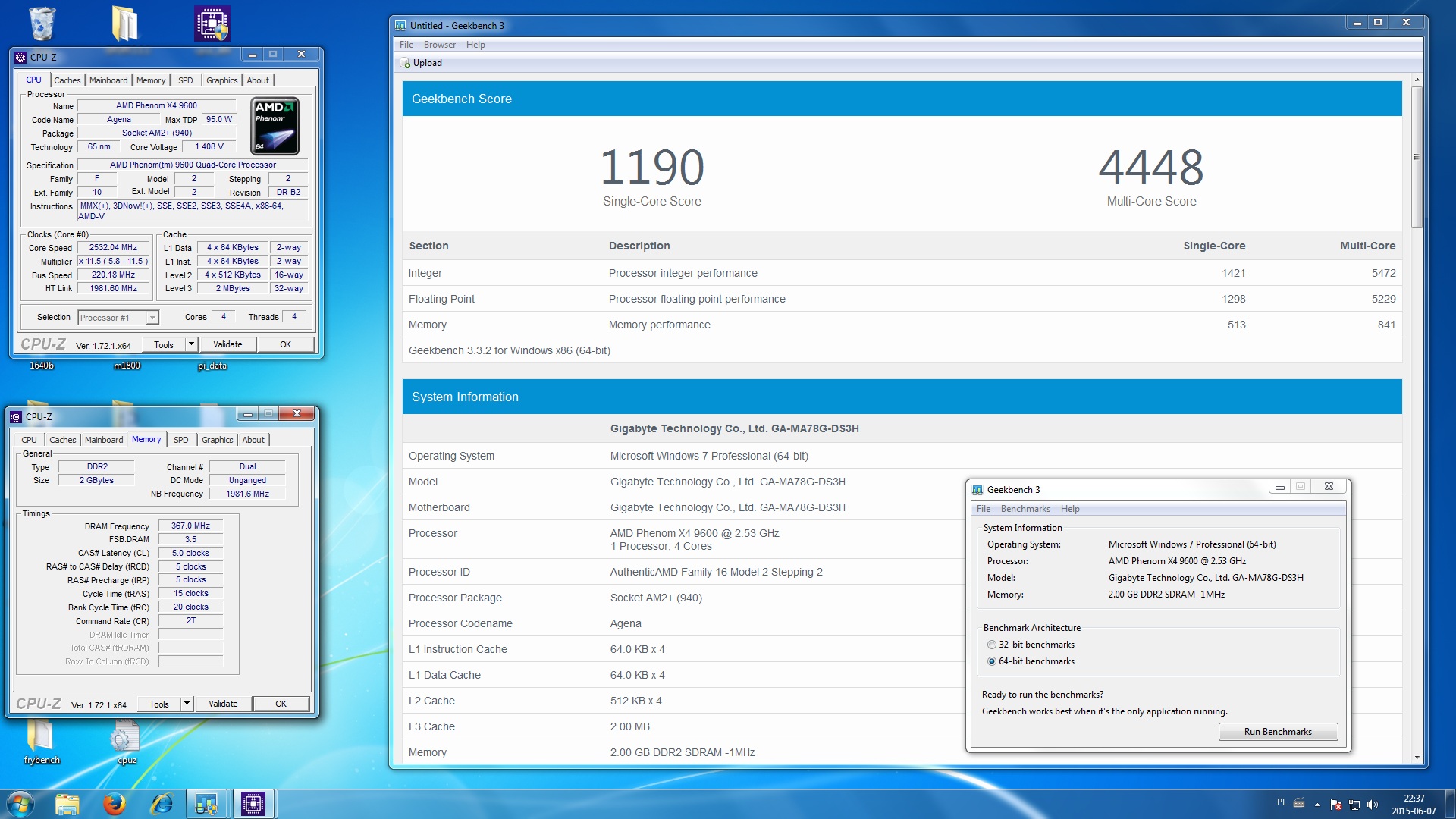Click the Geekbench results vertical scrollbar thumb
Image resolution: width=1456 pixels, height=819 pixels.
[1417, 157]
